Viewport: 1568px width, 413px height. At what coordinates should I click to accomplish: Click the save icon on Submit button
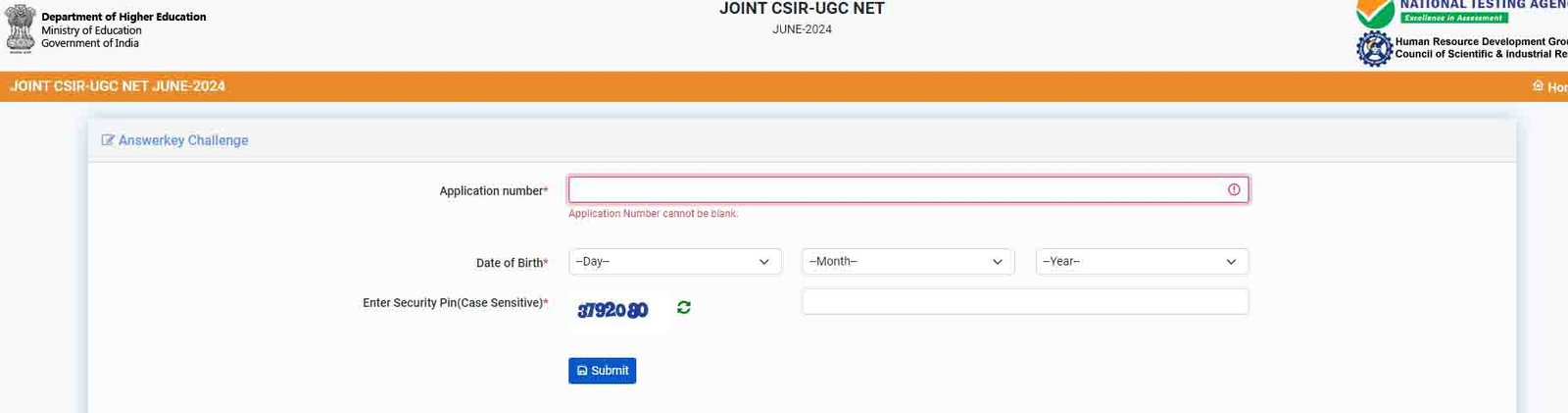tap(582, 371)
